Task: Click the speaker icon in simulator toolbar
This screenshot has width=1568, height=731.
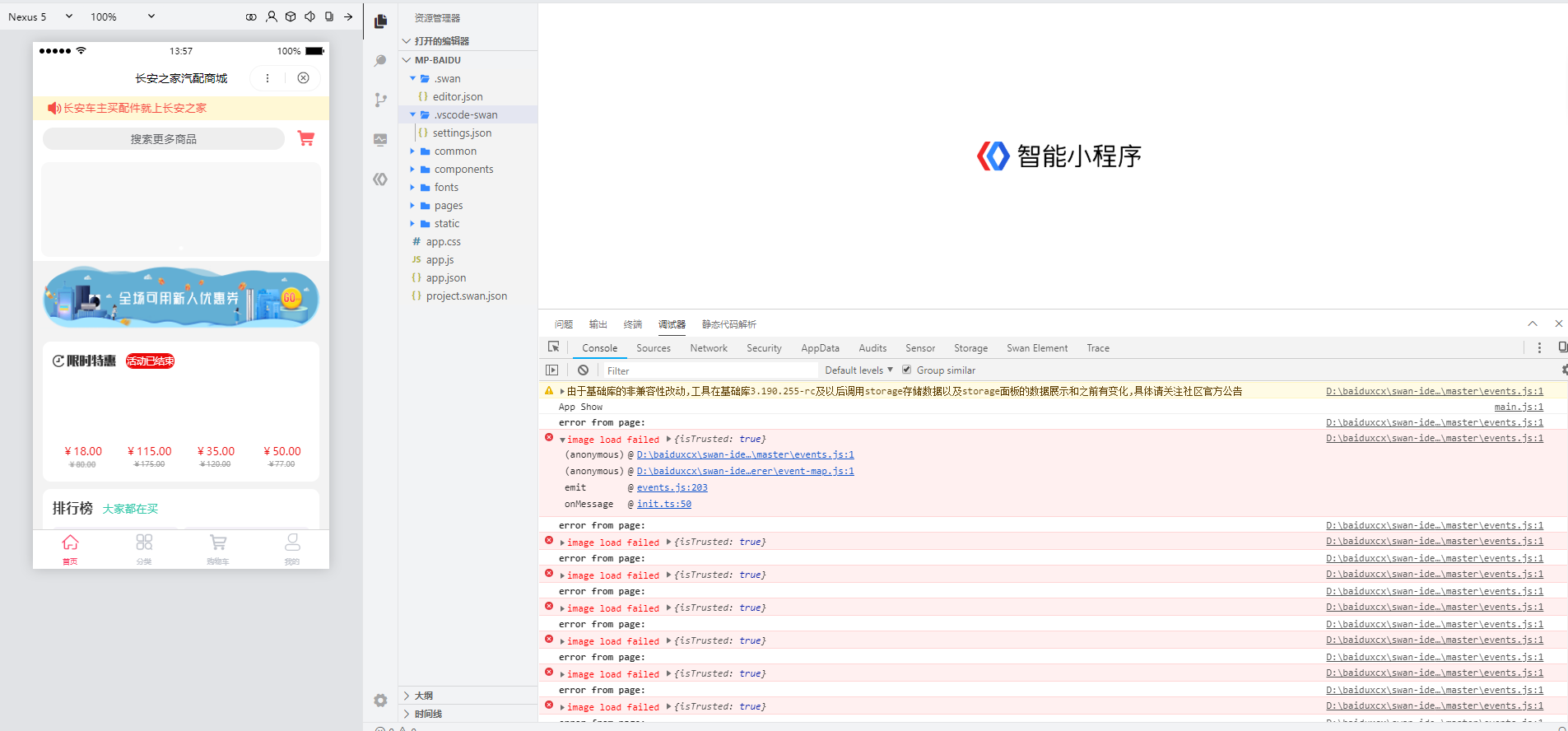Action: (x=309, y=16)
